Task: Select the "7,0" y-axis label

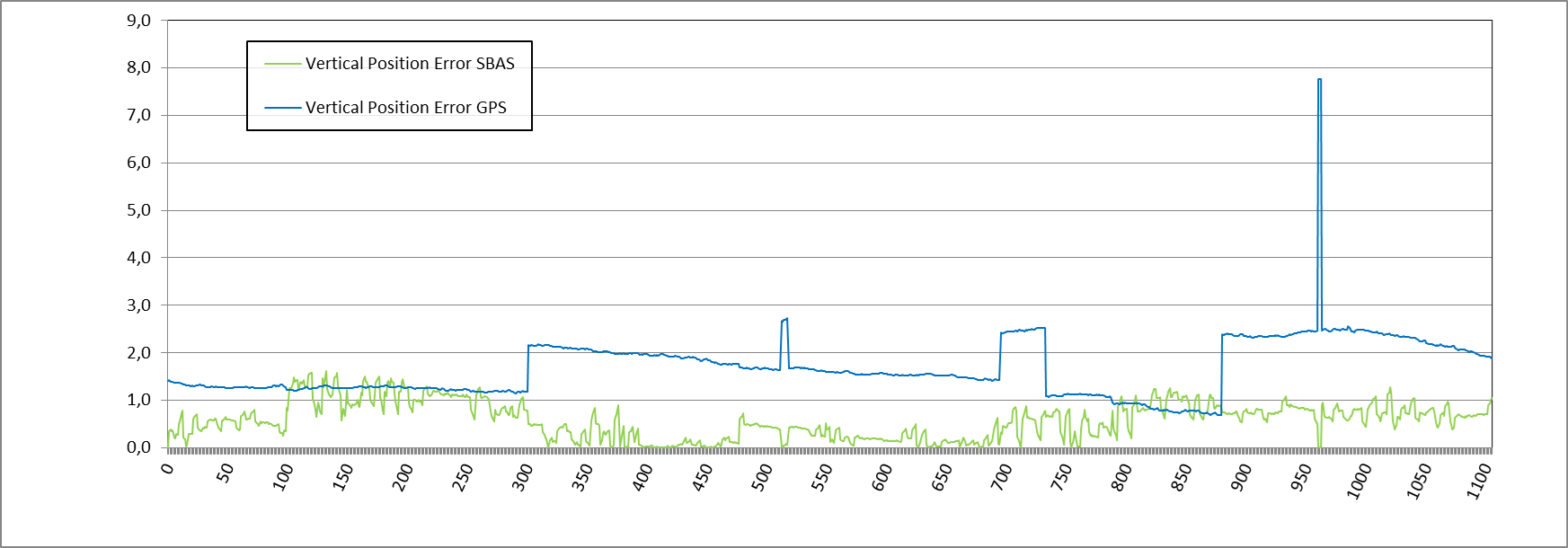Action: click(x=138, y=115)
